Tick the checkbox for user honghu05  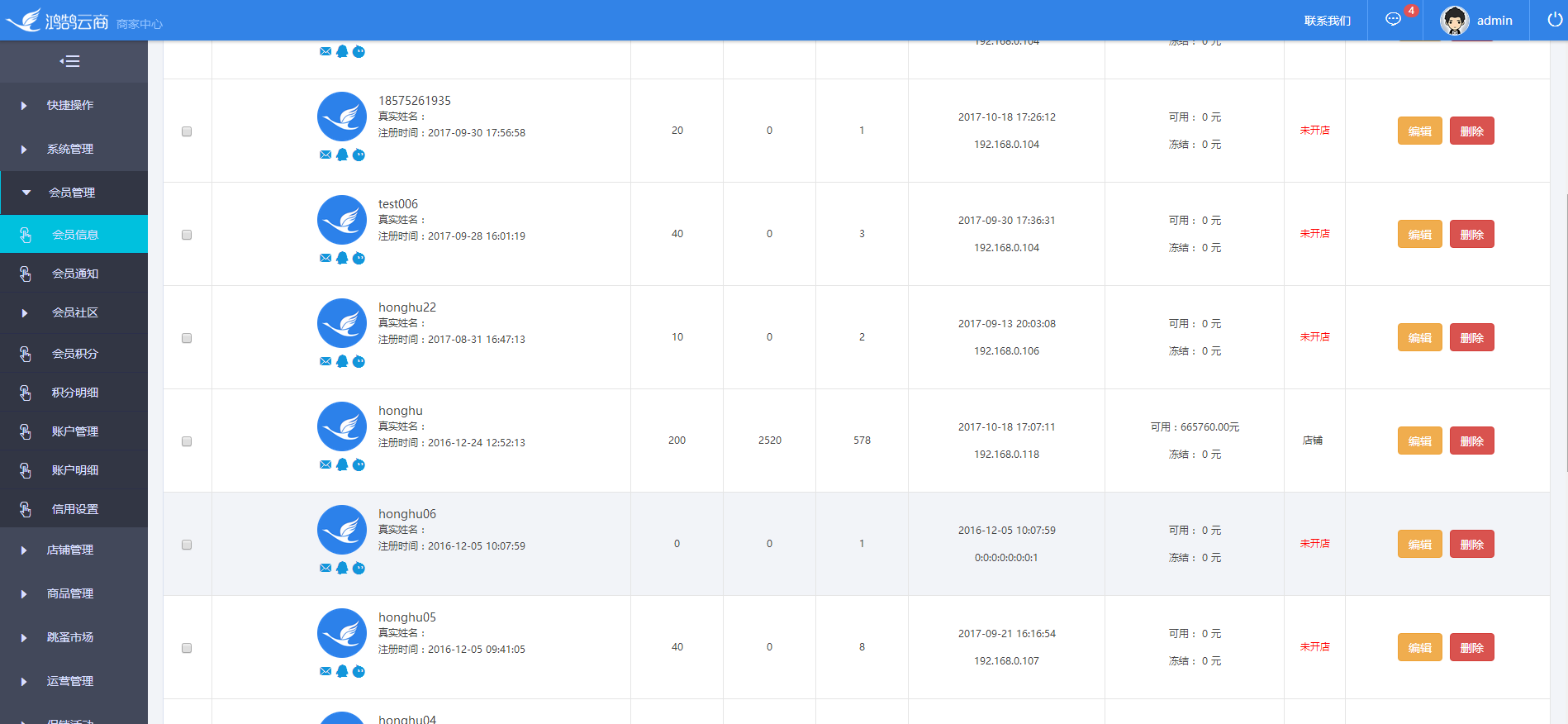coord(187,648)
